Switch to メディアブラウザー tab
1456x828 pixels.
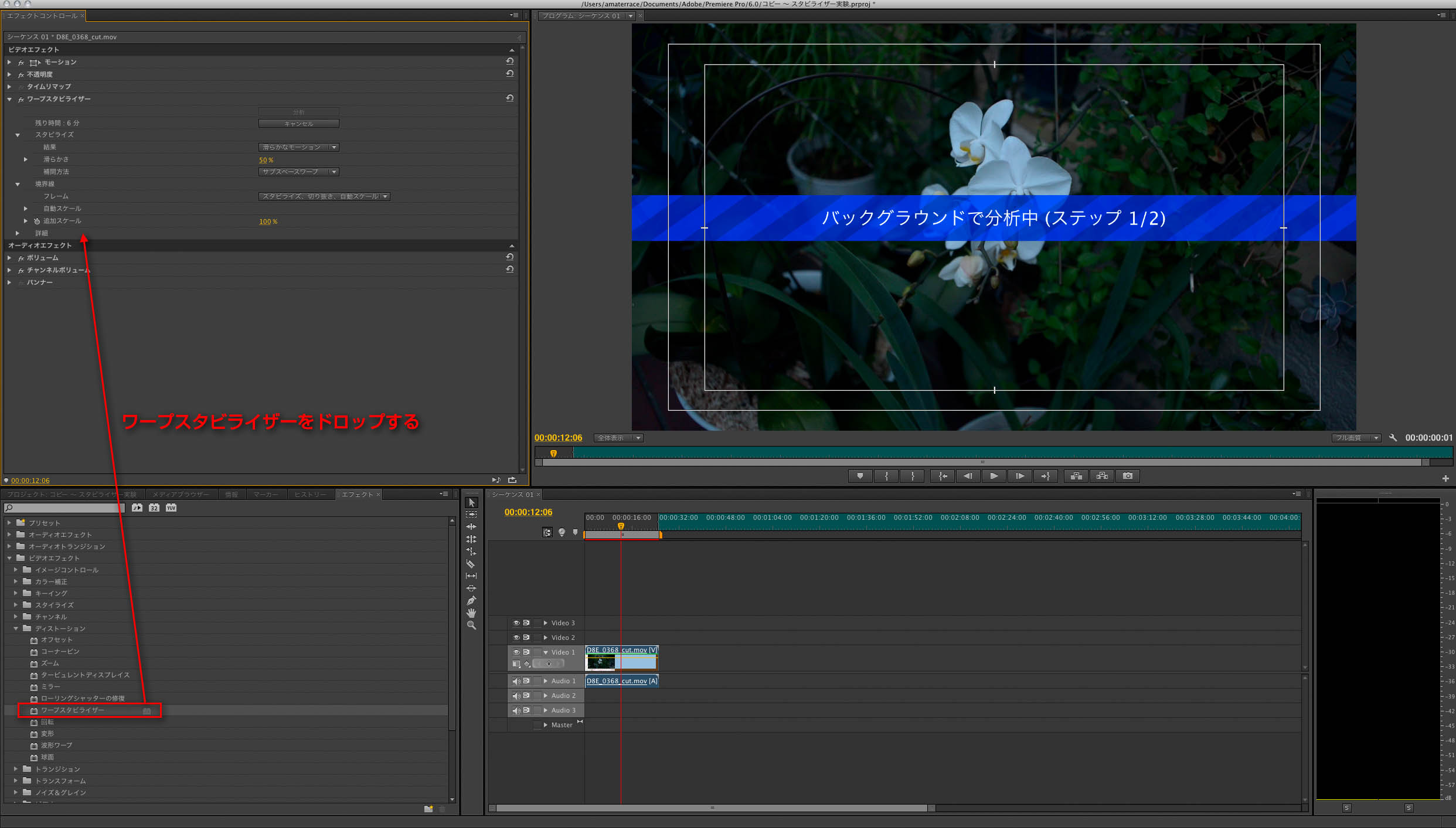click(x=181, y=495)
